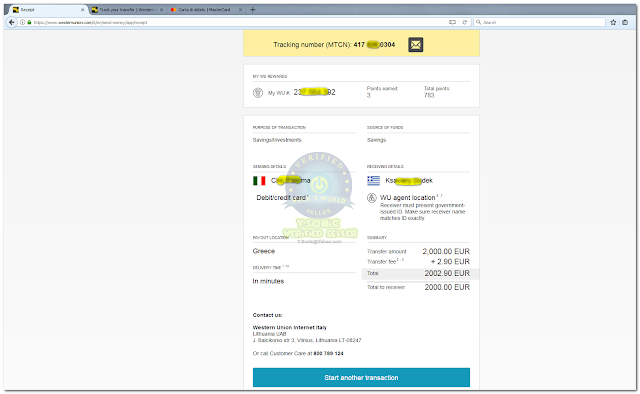Click the WU agent location icon
This screenshot has width=640, height=394.
372,198
